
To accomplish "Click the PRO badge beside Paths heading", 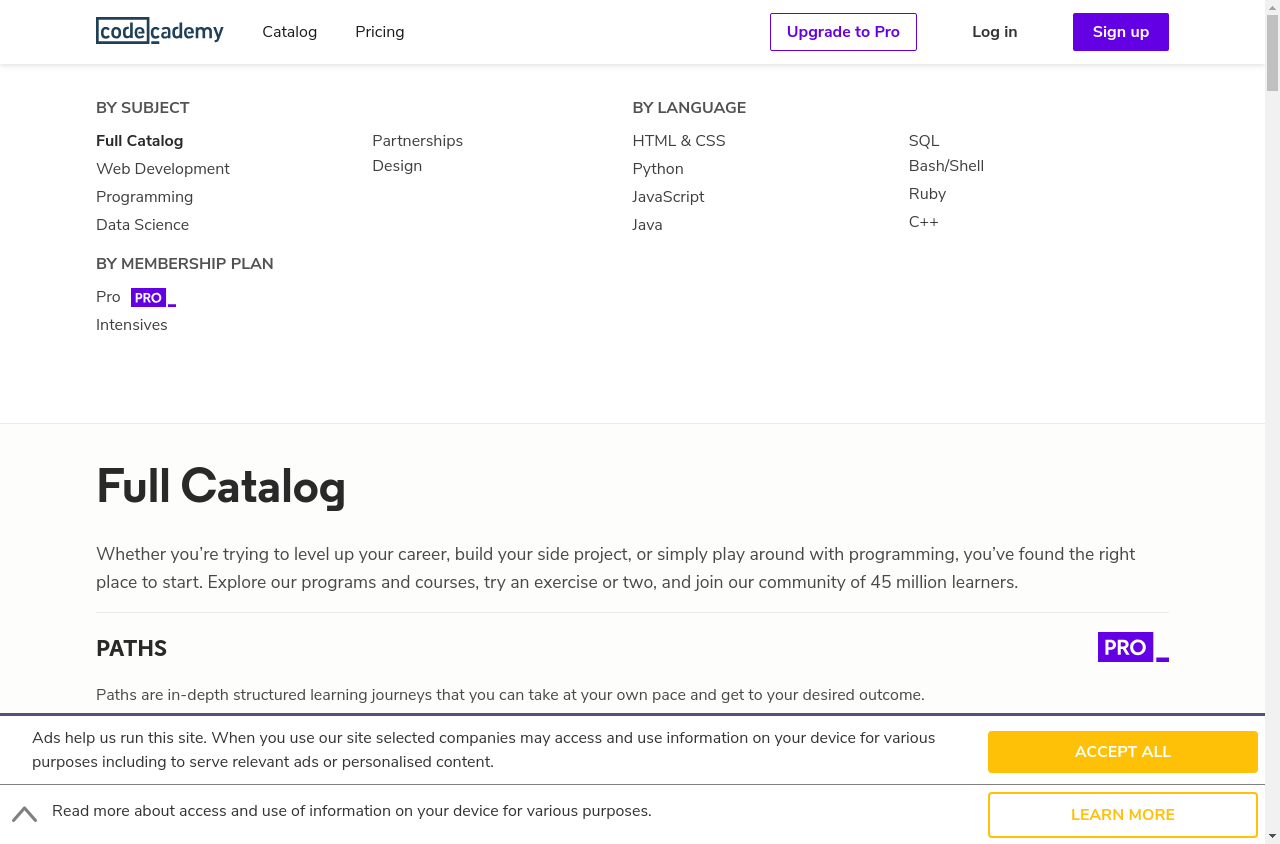I will pyautogui.click(x=1132, y=647).
